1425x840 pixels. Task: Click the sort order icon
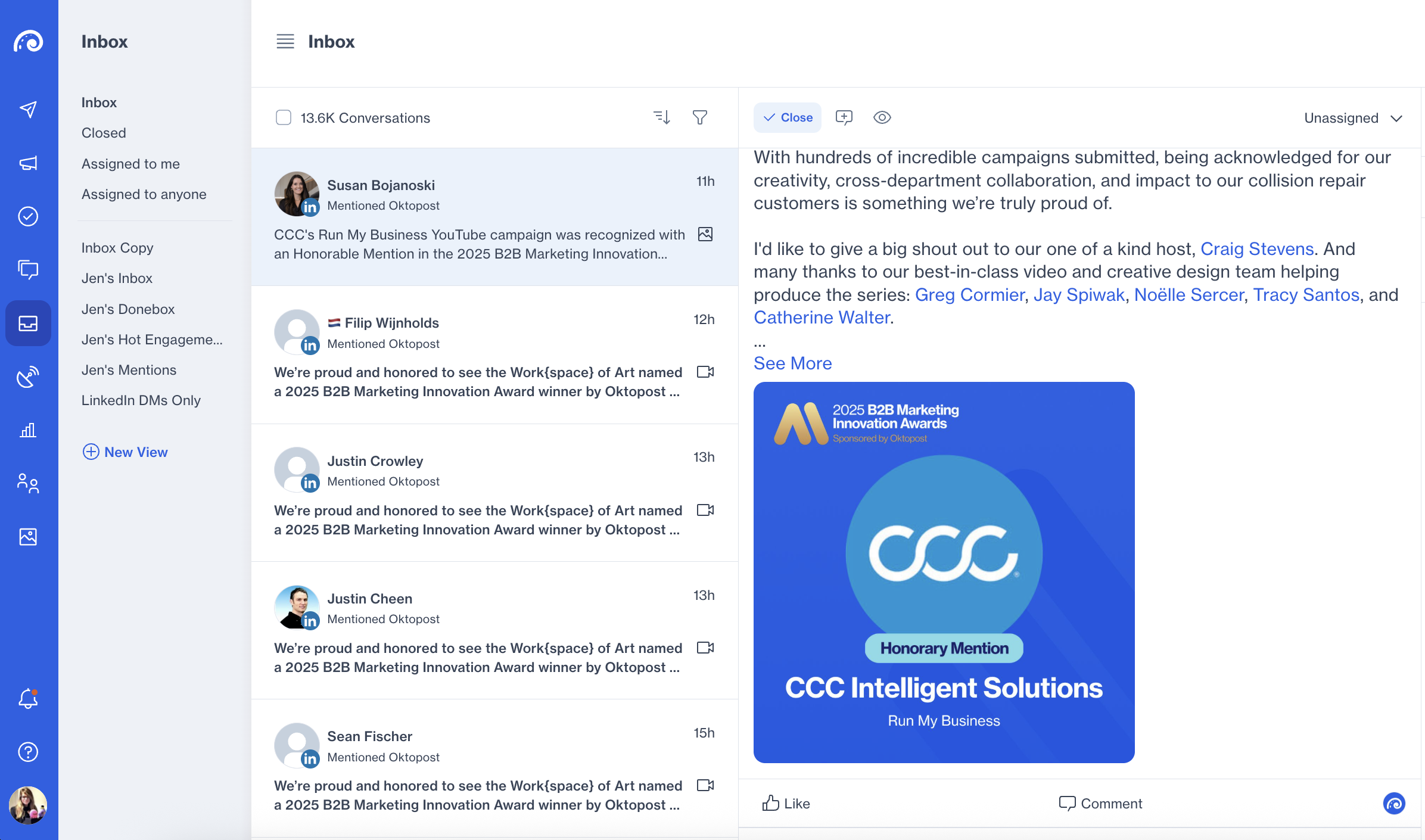coord(662,117)
